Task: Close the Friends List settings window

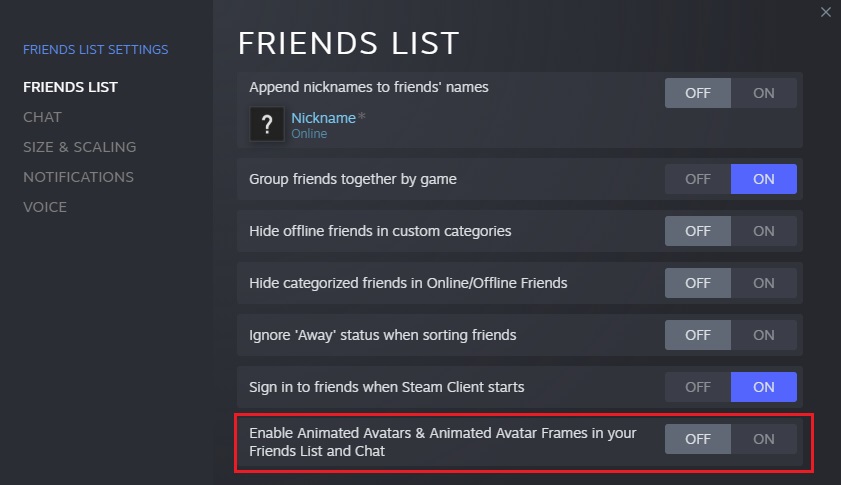Action: pyautogui.click(x=825, y=13)
